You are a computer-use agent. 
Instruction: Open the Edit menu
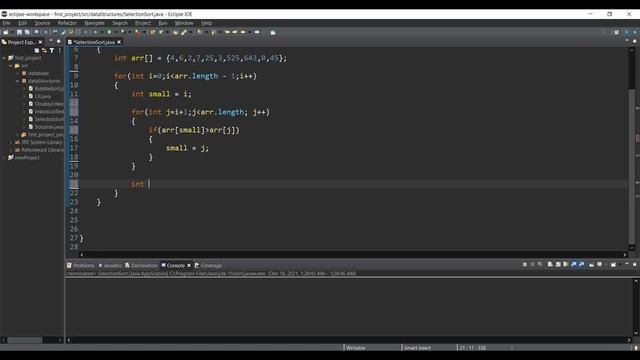click(x=22, y=23)
